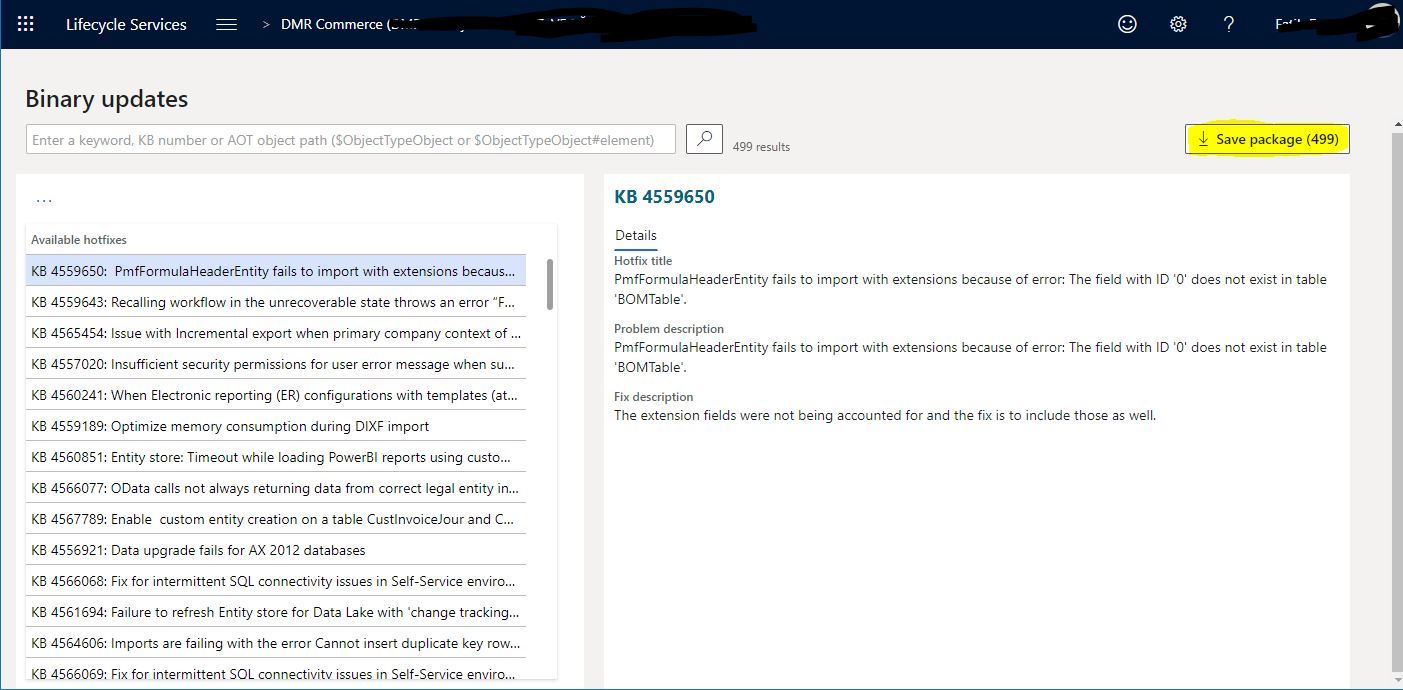Image resolution: width=1403 pixels, height=690 pixels.
Task: Click the Fix description text
Action: coord(885,415)
